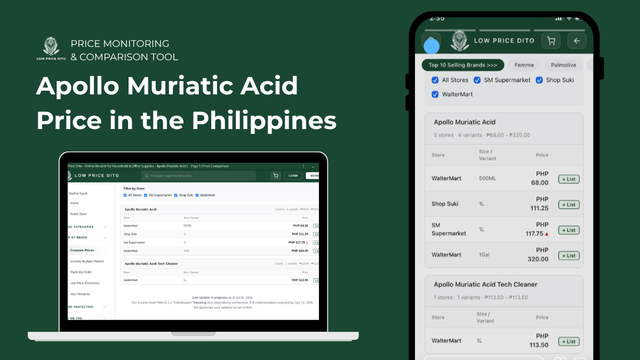Open Track My Order in laptop sidebar
The image size is (640, 360).
click(81, 272)
